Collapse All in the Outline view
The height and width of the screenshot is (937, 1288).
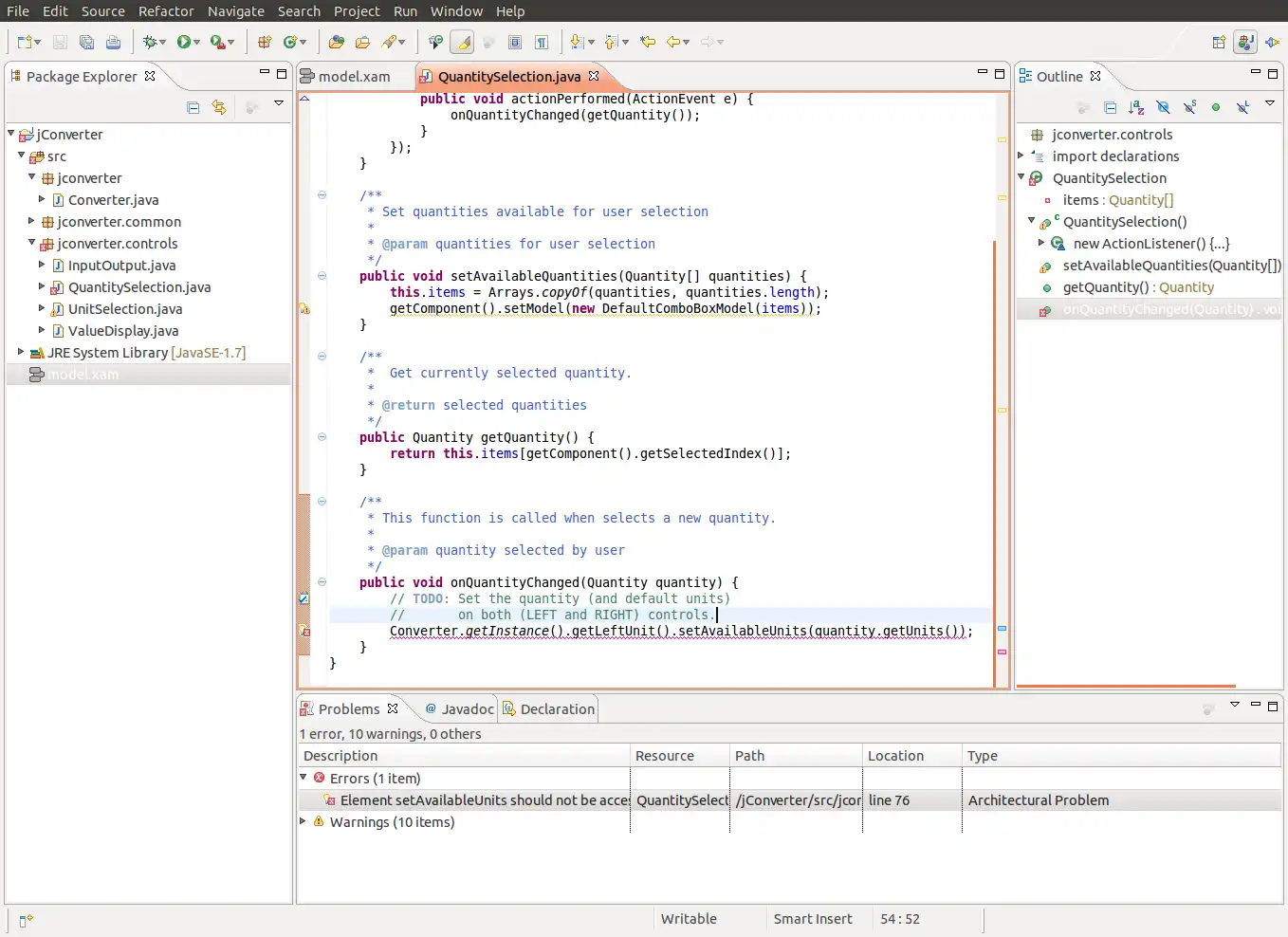(1111, 107)
